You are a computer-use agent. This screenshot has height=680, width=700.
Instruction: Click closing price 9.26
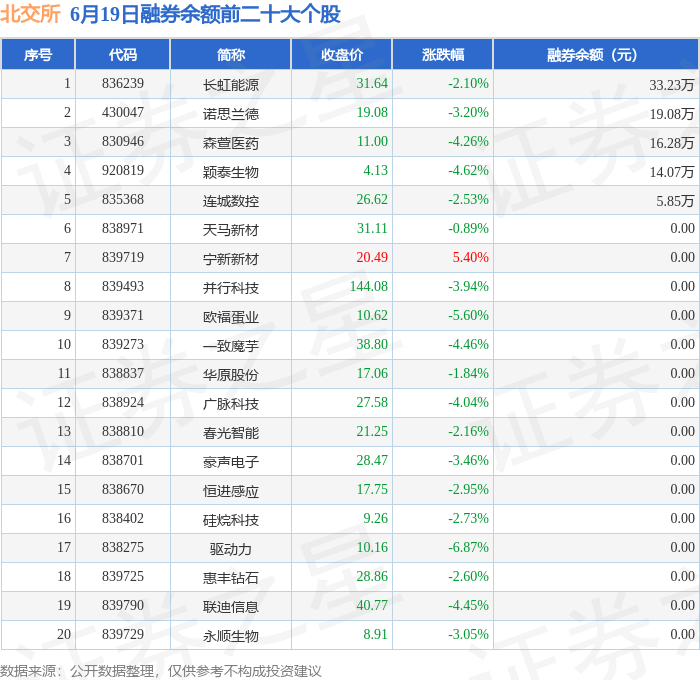point(375,519)
